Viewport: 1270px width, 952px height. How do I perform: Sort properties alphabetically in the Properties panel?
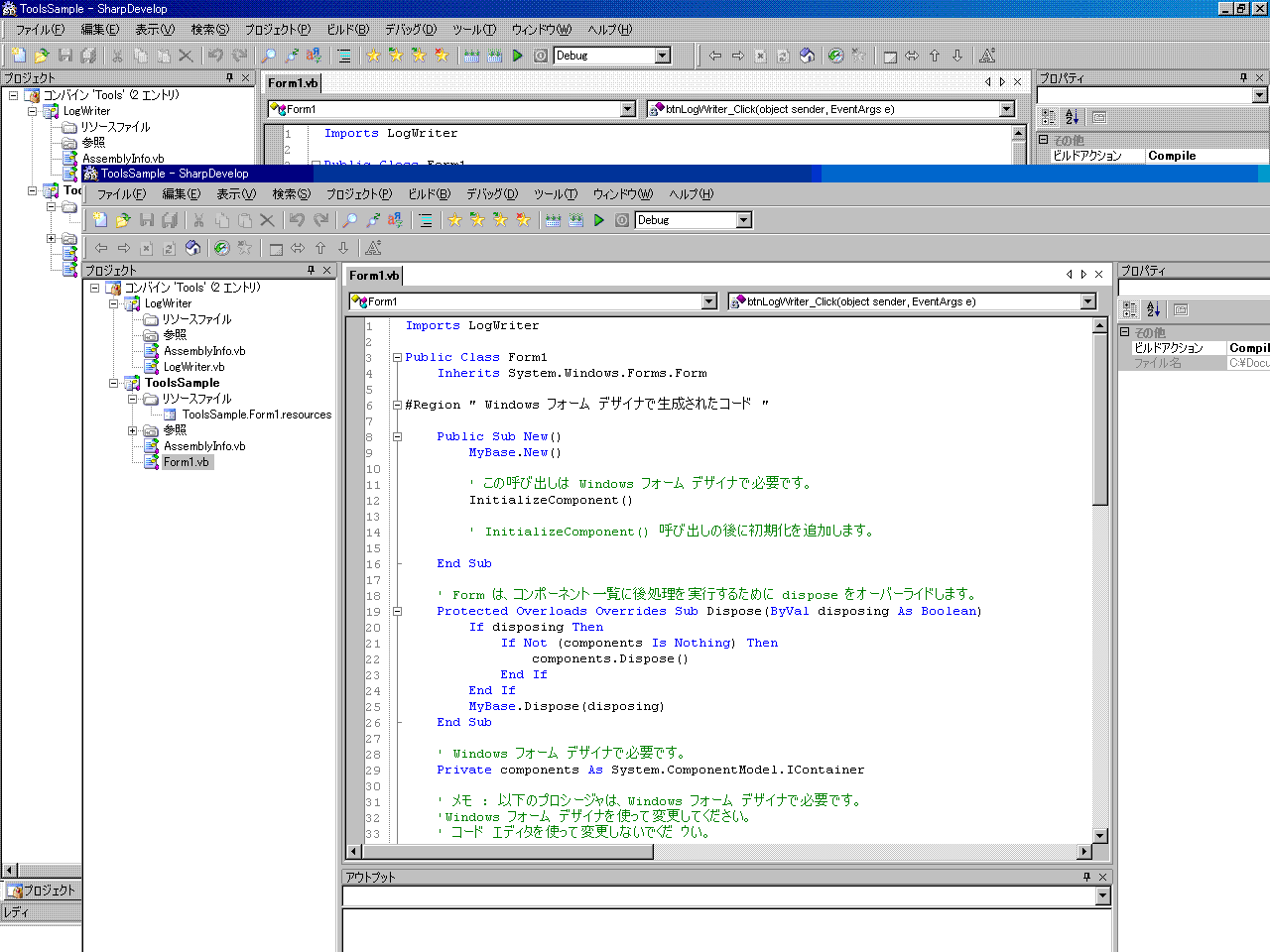[1153, 309]
